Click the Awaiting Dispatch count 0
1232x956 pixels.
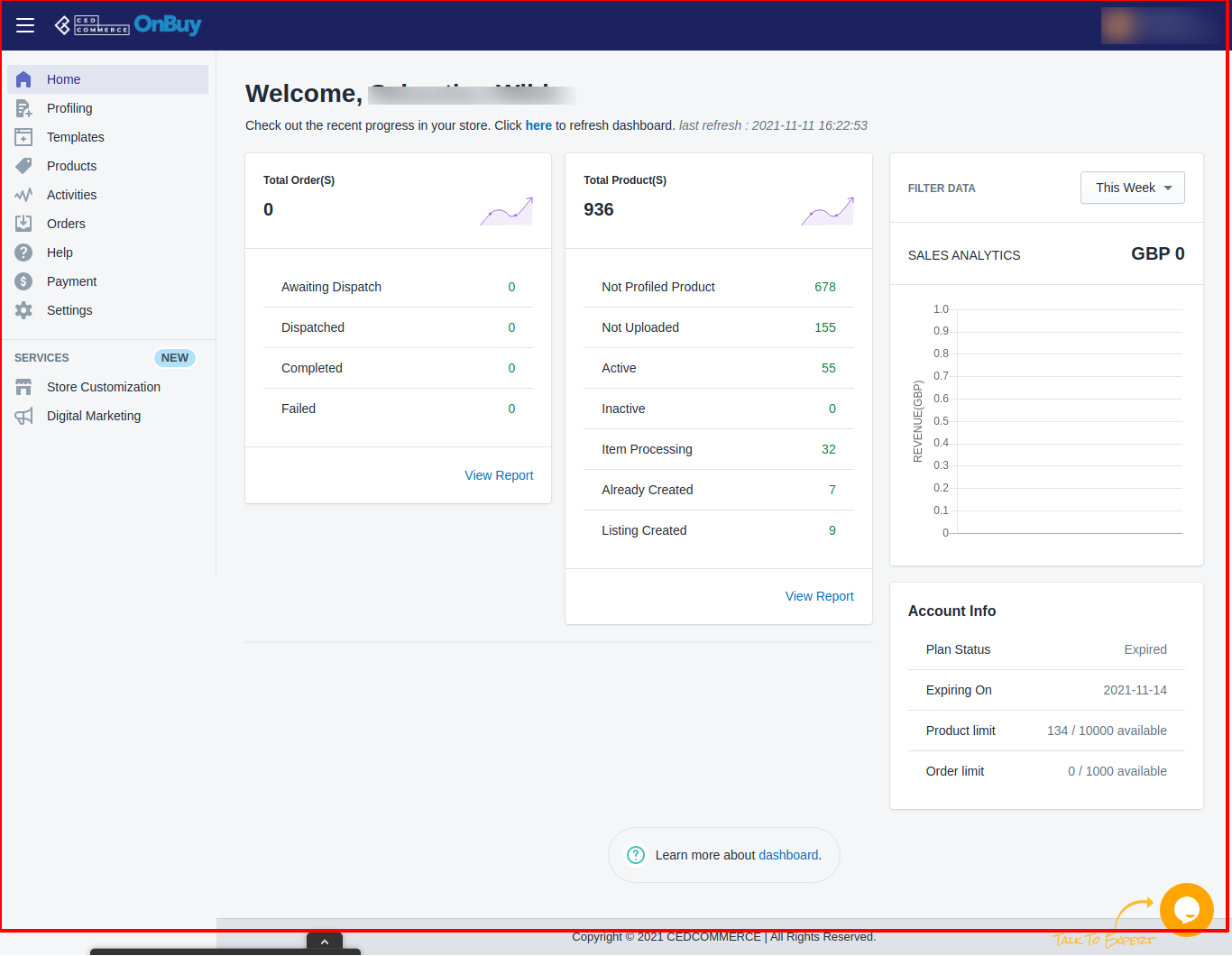pos(511,287)
